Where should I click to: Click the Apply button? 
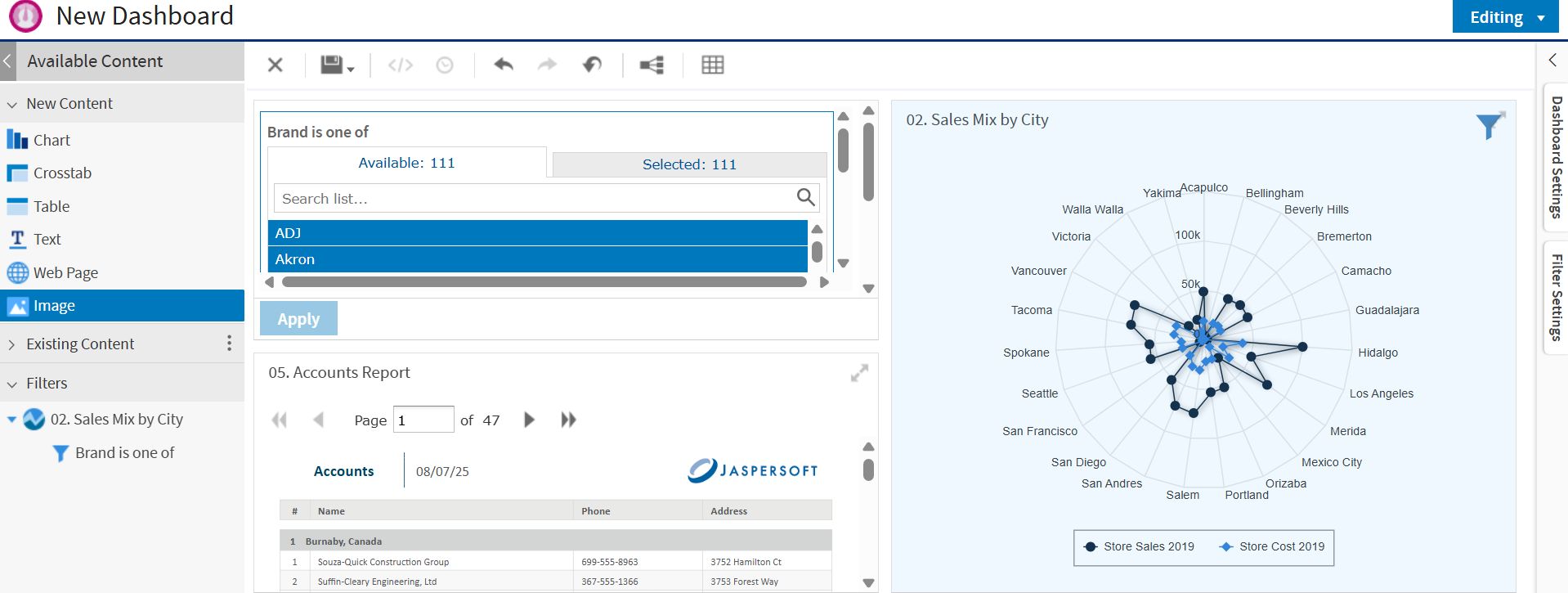pos(298,319)
